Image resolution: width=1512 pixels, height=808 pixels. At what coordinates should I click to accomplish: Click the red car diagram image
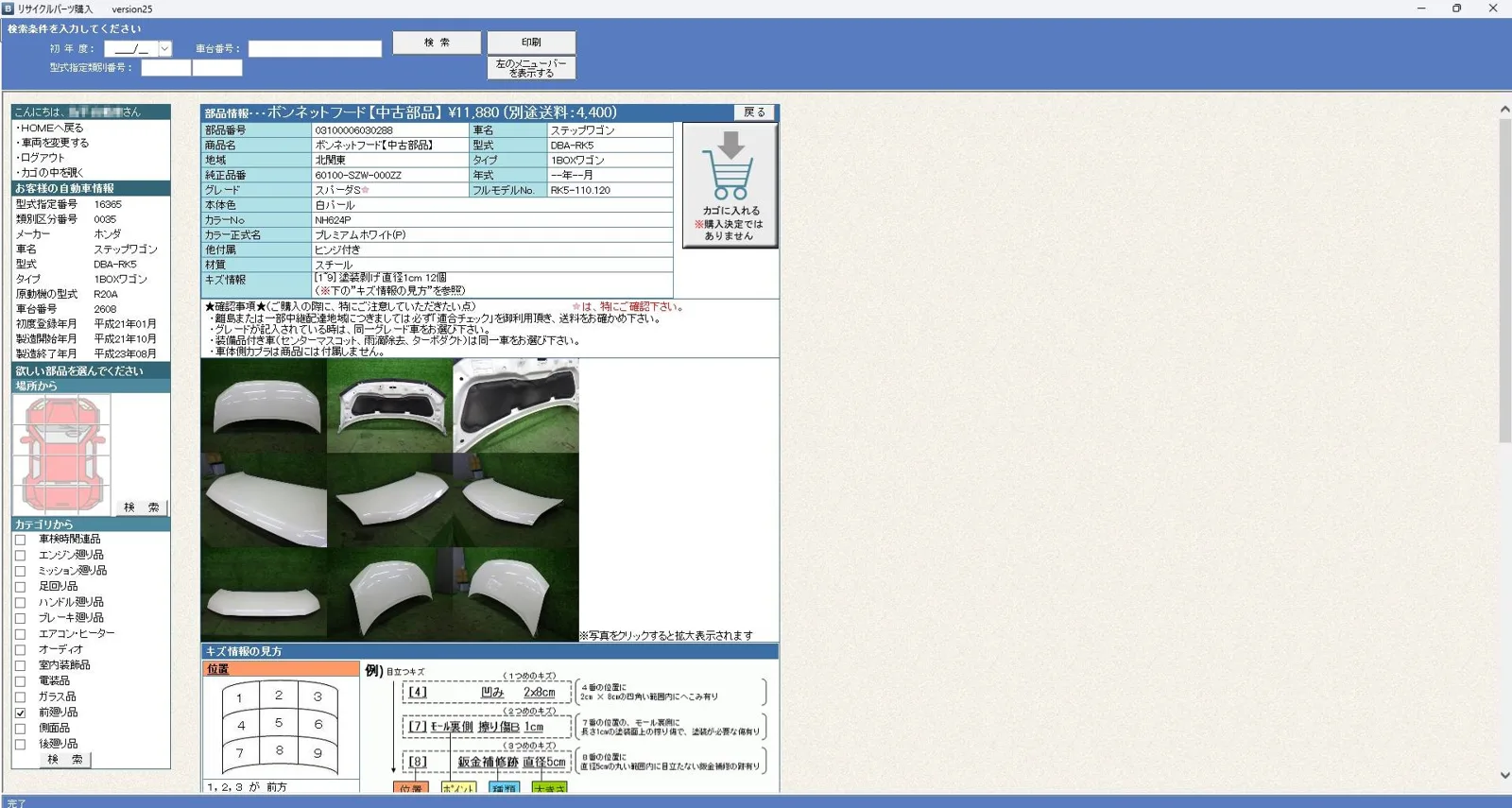point(61,455)
